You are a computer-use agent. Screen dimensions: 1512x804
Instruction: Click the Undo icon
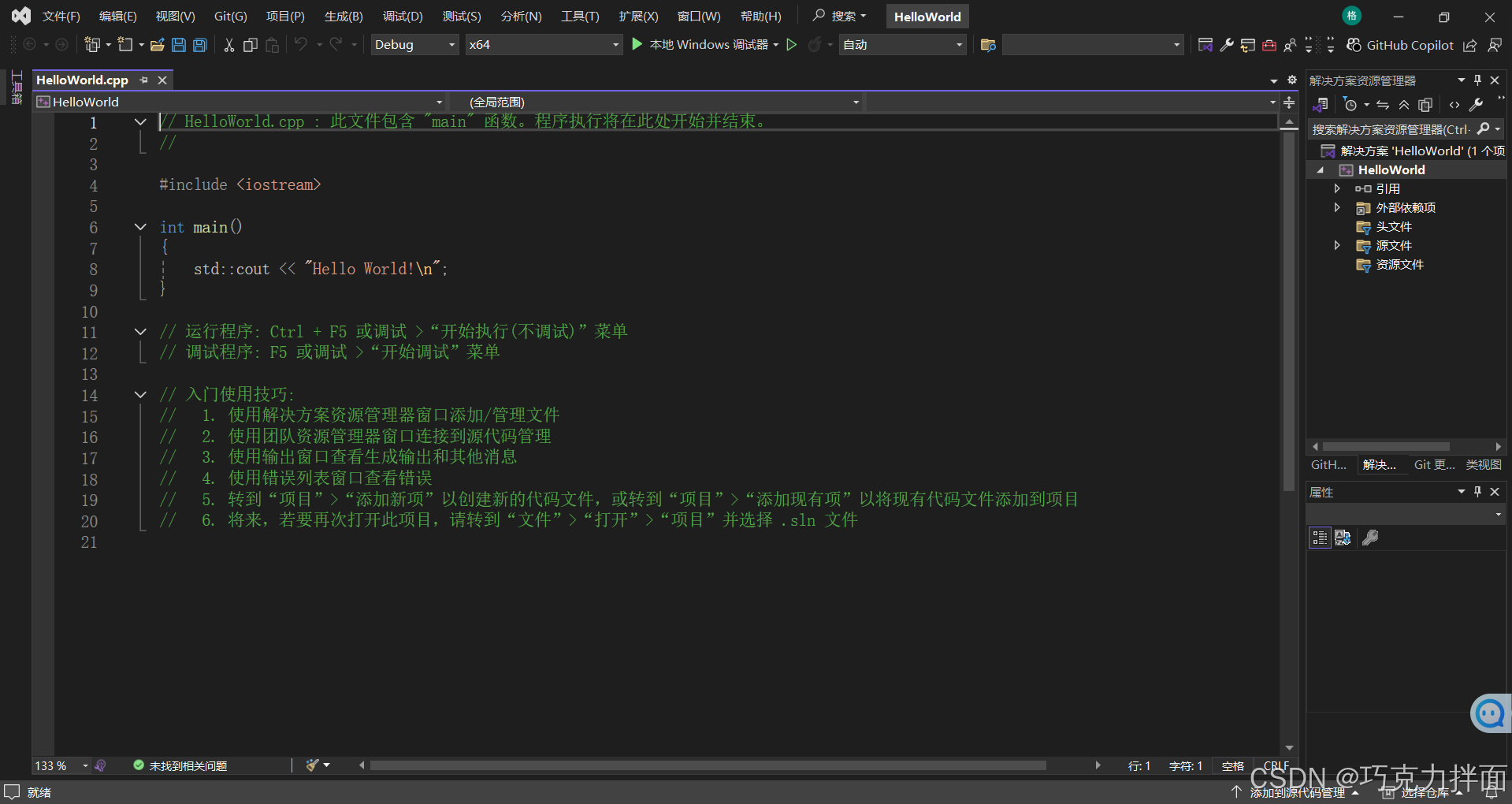tap(303, 45)
